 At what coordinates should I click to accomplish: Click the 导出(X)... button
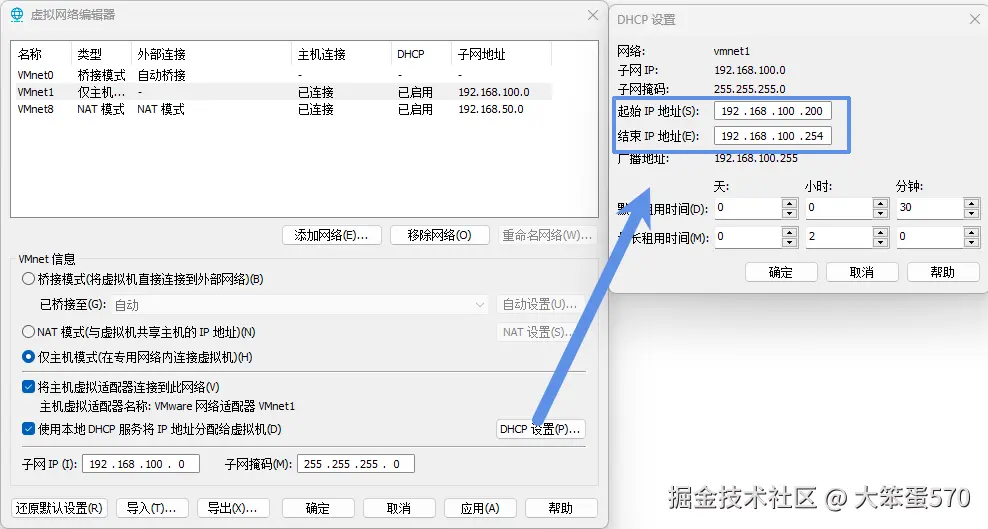pyautogui.click(x=233, y=508)
